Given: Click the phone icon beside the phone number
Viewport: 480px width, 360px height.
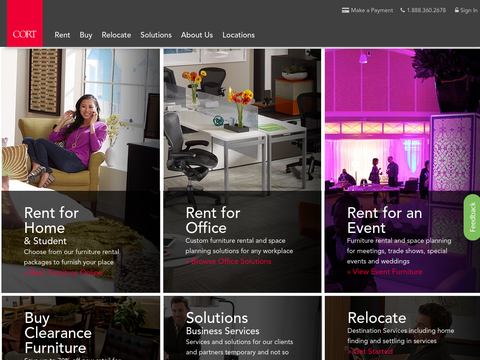Looking at the screenshot, I should click(403, 10).
